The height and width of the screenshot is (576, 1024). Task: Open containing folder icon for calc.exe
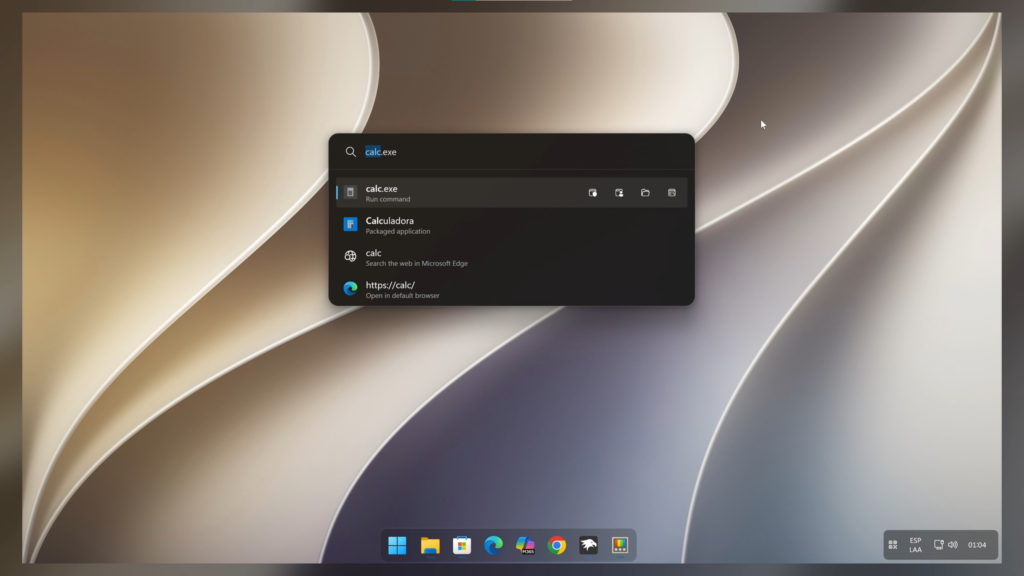pyautogui.click(x=645, y=193)
